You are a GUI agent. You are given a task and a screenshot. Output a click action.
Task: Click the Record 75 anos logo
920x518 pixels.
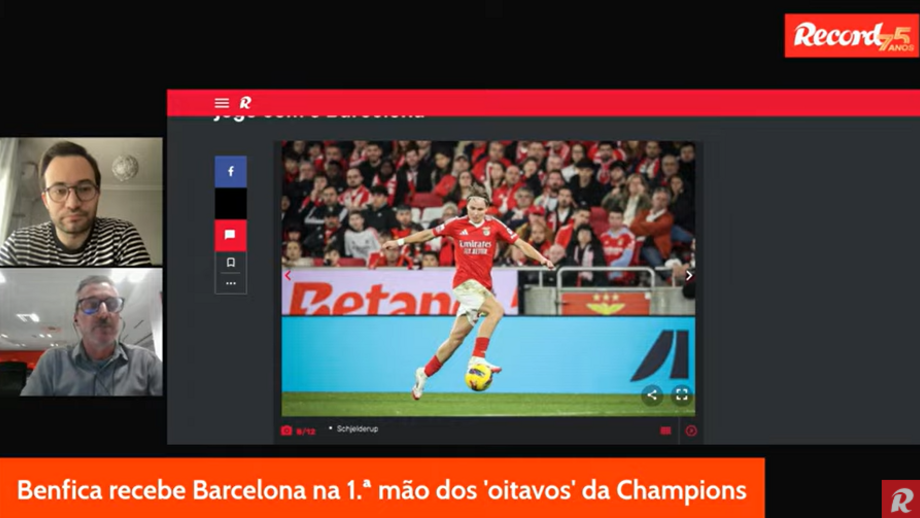(851, 36)
